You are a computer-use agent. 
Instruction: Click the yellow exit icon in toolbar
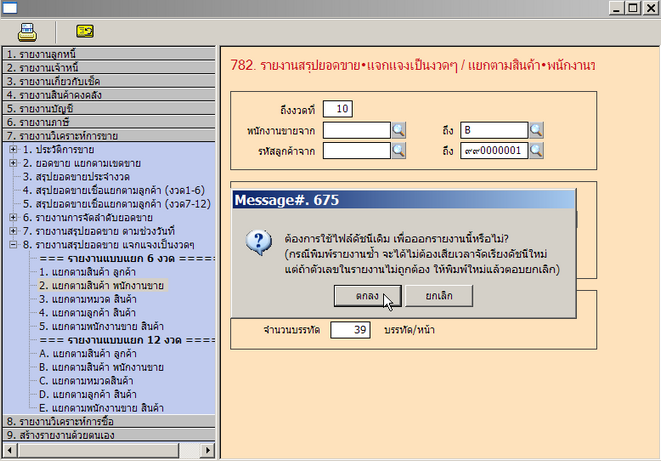coord(86,31)
